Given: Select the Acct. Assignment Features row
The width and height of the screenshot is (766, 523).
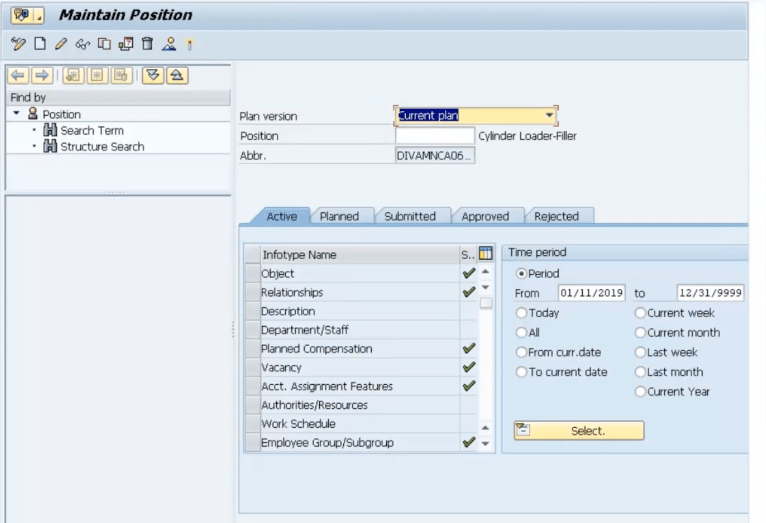Looking at the screenshot, I should (x=360, y=386).
